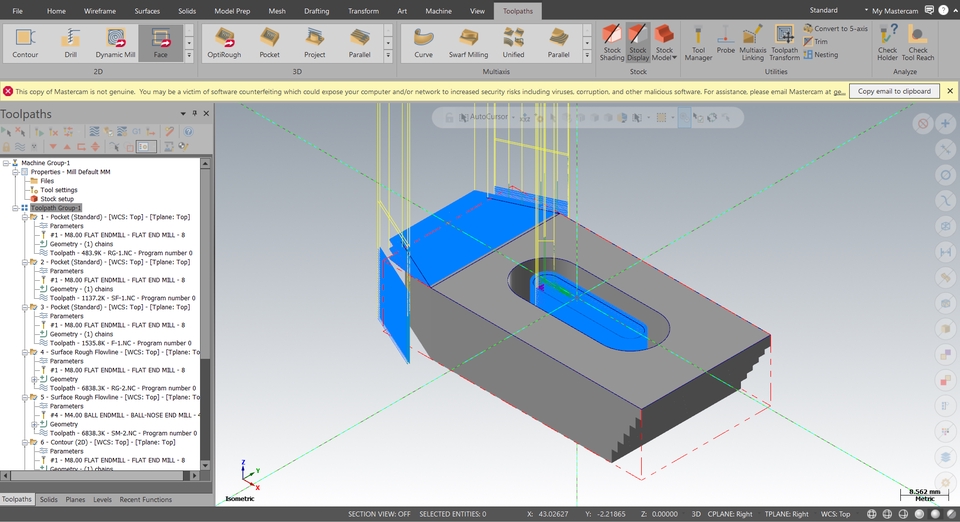Collapse the Machine Group-1 node
This screenshot has width=960, height=522.
[6, 163]
